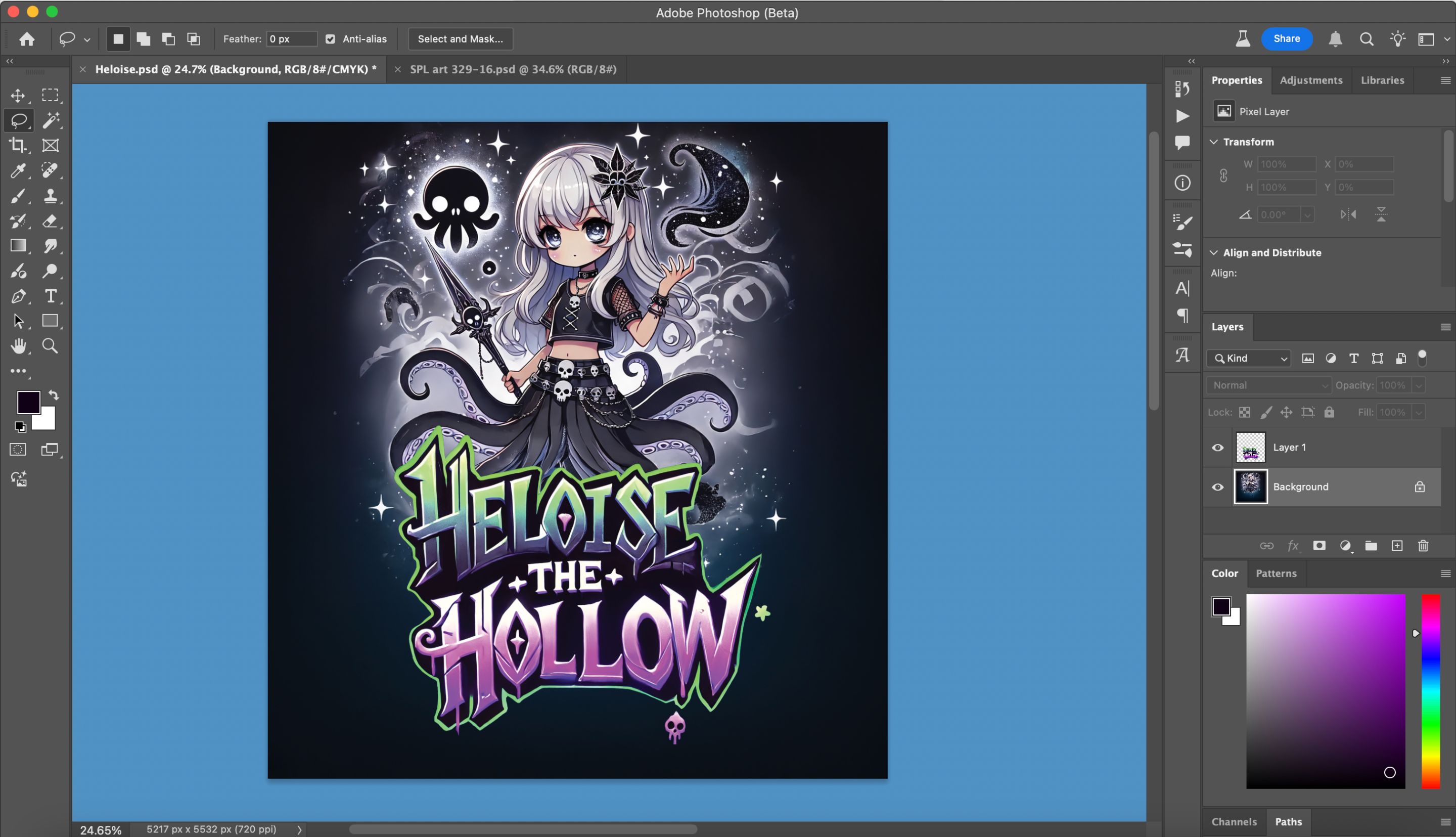
Task: Open the beta flask icon
Action: tap(1242, 39)
